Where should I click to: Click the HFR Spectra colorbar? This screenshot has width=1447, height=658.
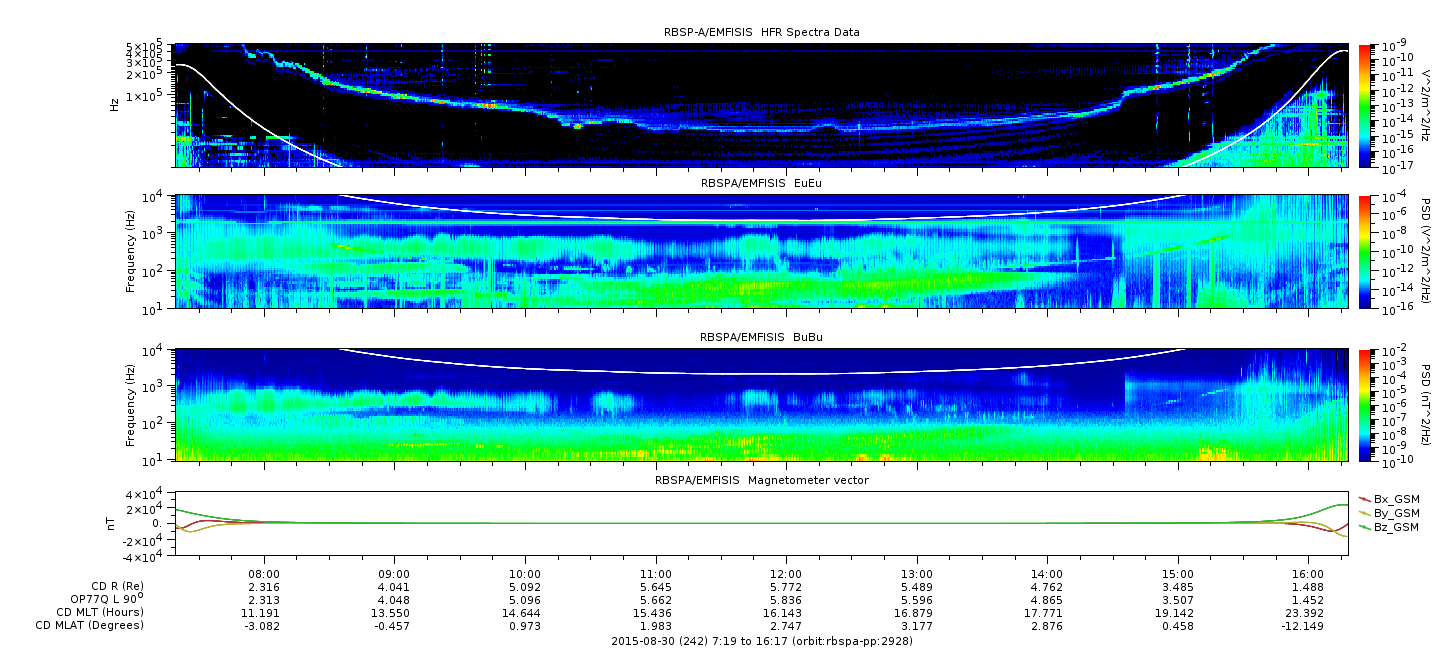1365,105
